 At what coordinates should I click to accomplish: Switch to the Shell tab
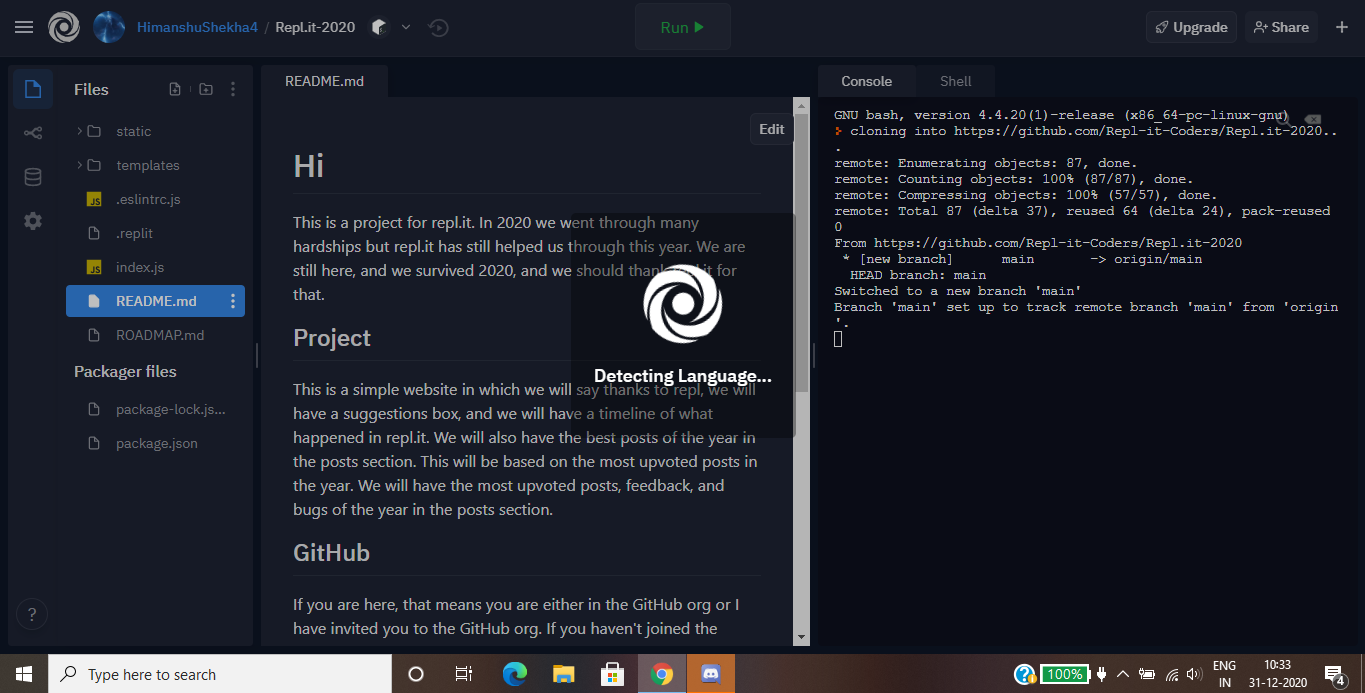(x=955, y=81)
